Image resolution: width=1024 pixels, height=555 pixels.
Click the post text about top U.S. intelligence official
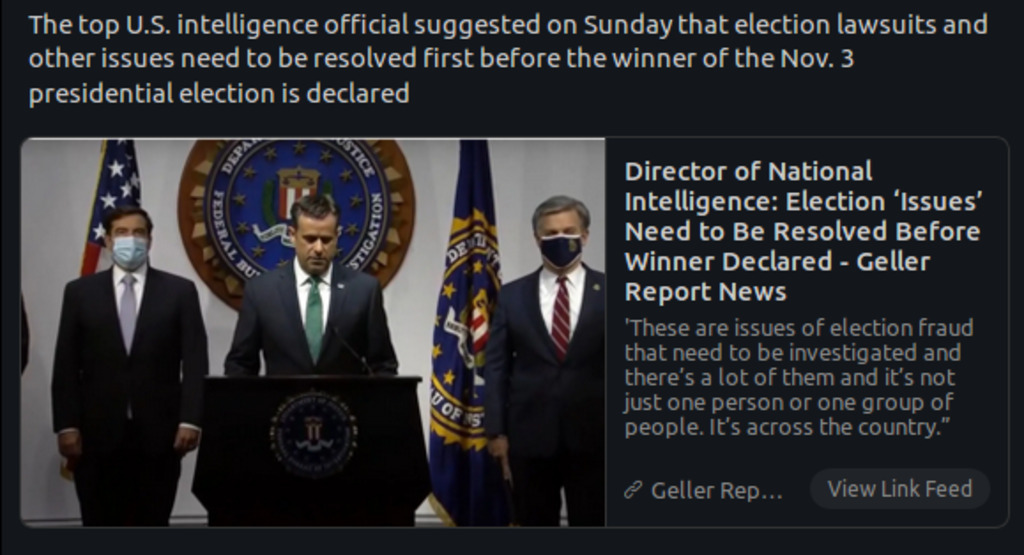506,59
